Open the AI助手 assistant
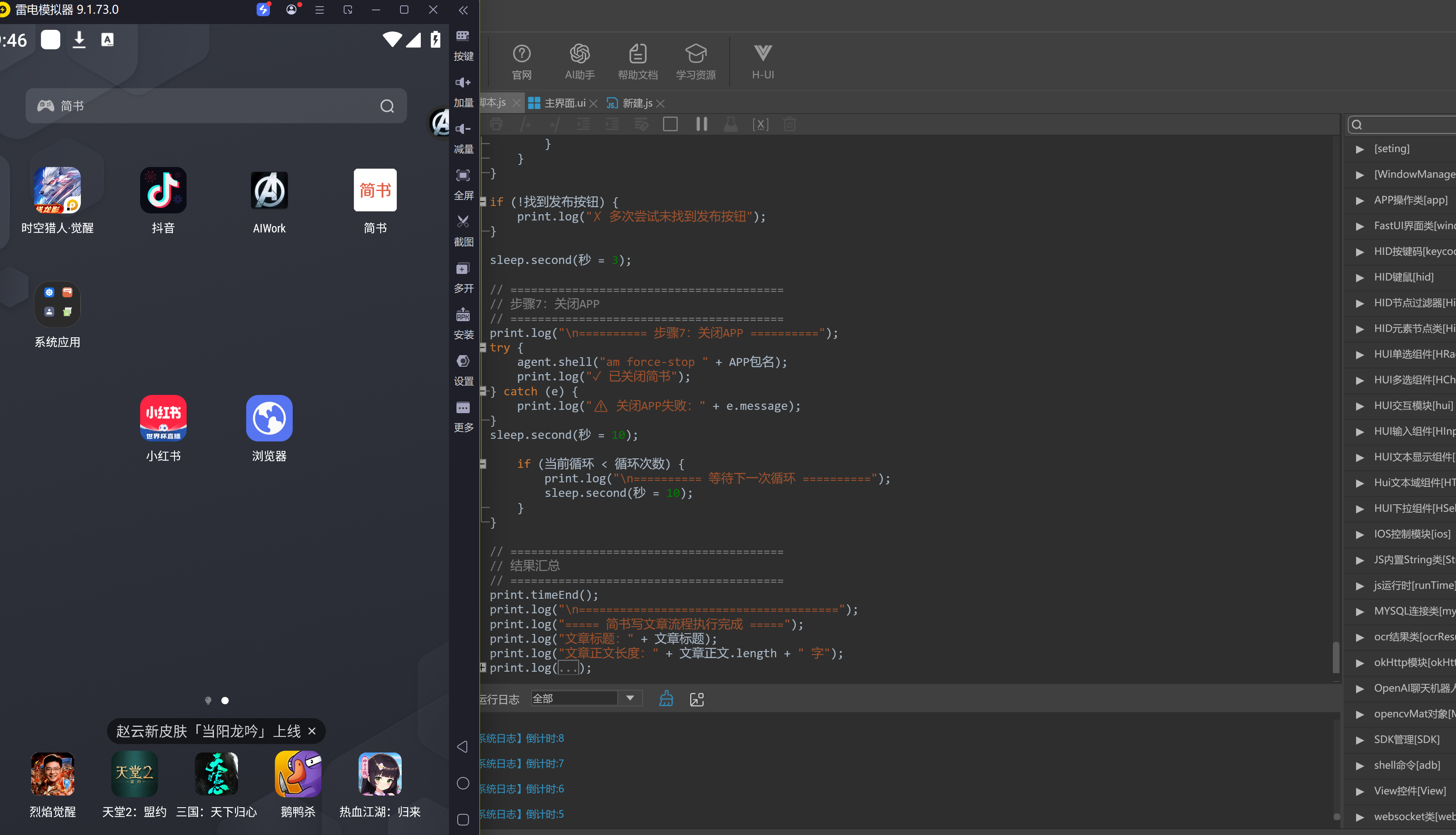This screenshot has height=835, width=1456. click(x=580, y=62)
